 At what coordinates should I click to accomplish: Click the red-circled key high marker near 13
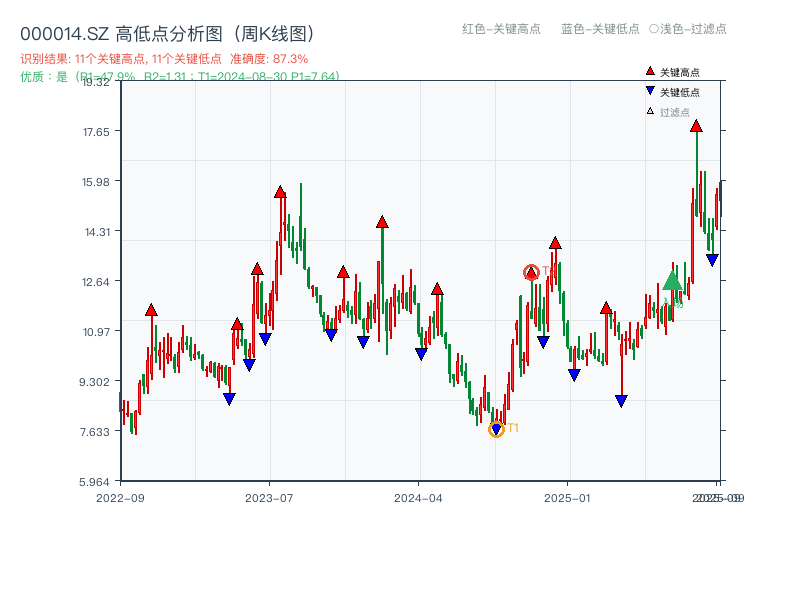coord(533,270)
